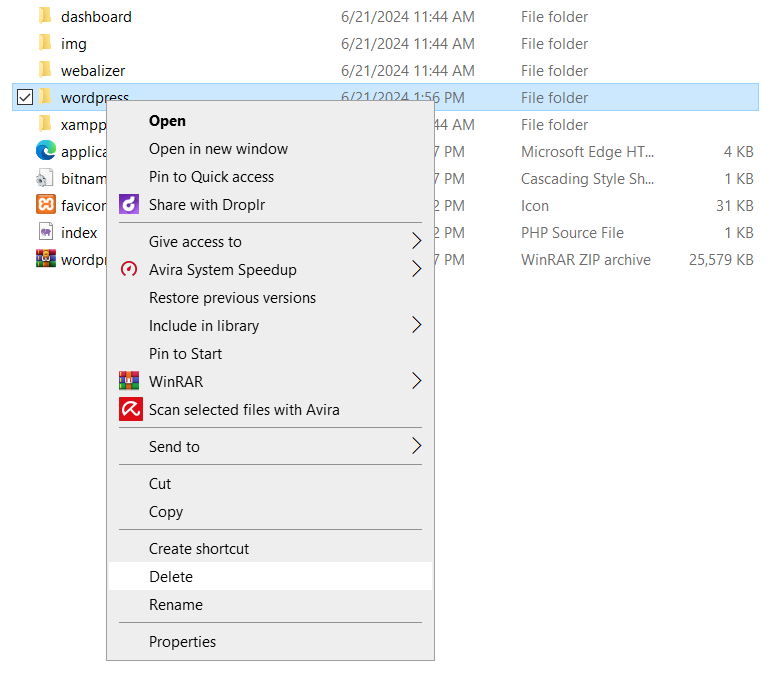Choose Scan selected files with Avira
778x679 pixels.
270,409
